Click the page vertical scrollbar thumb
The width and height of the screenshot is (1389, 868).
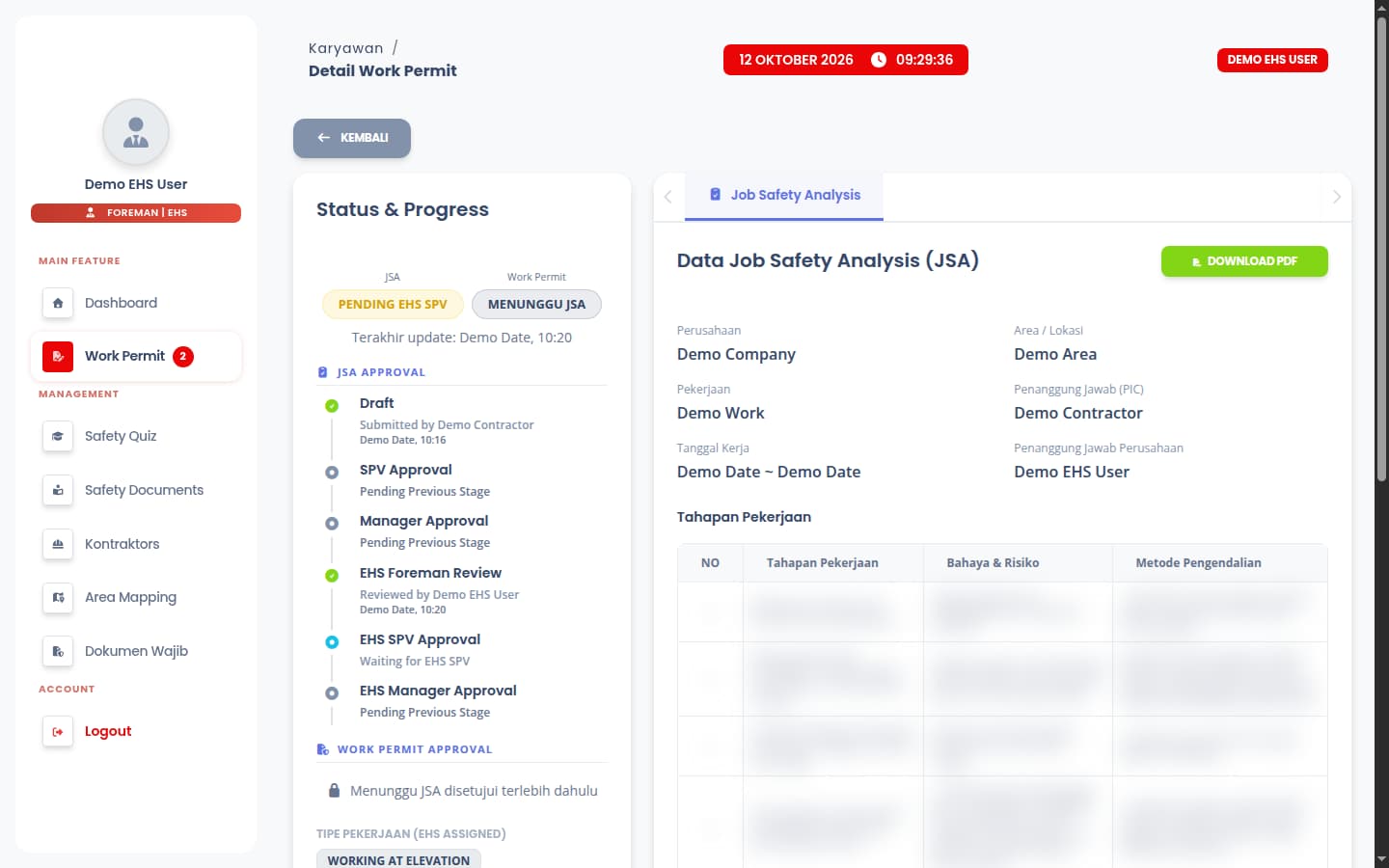[x=1381, y=249]
